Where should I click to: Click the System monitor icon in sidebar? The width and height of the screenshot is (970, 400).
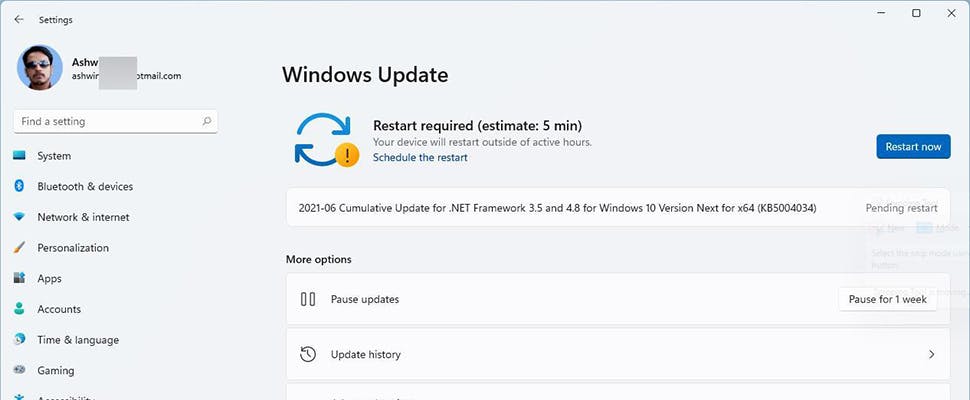pos(19,156)
